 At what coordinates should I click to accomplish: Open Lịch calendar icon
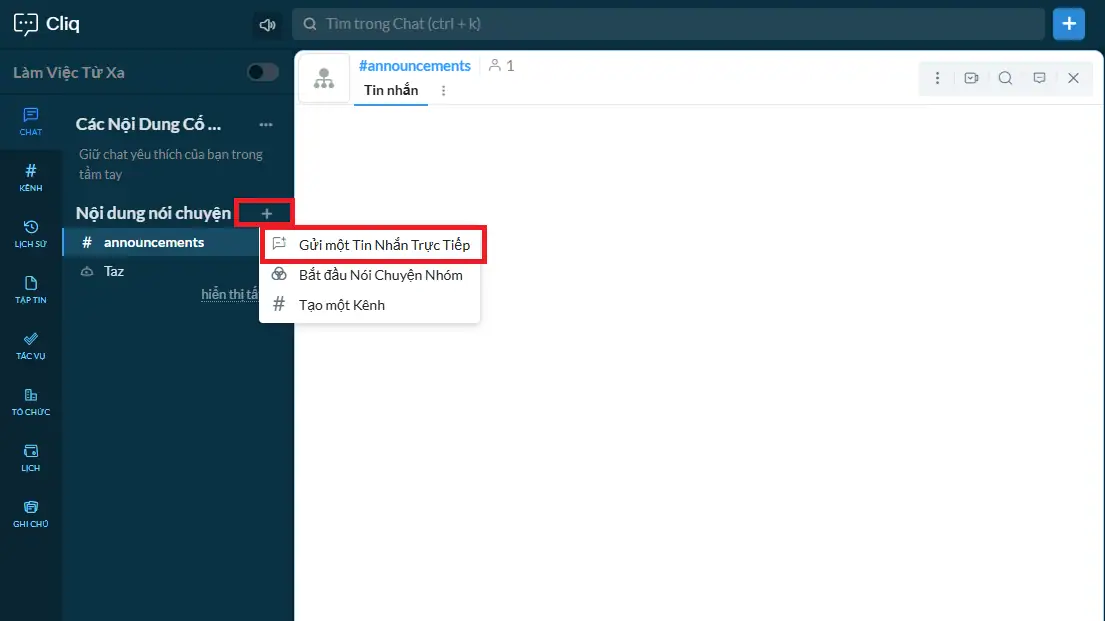(31, 457)
